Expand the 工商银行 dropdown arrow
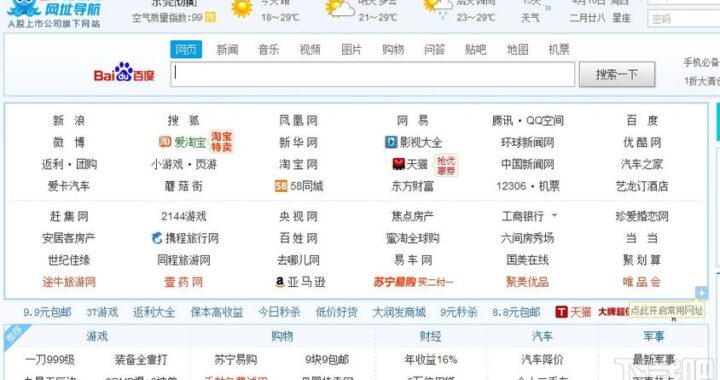The width and height of the screenshot is (720, 380). pyautogui.click(x=554, y=215)
